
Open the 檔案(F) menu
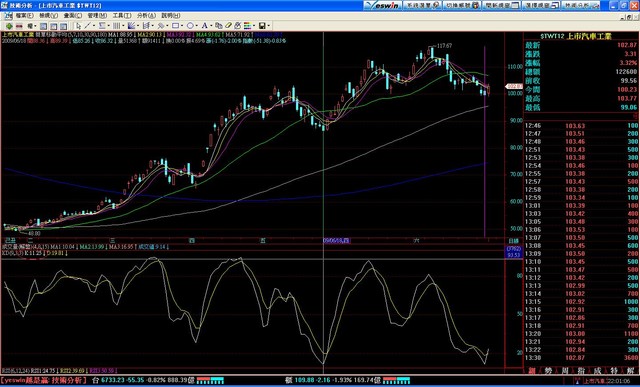(24, 16)
